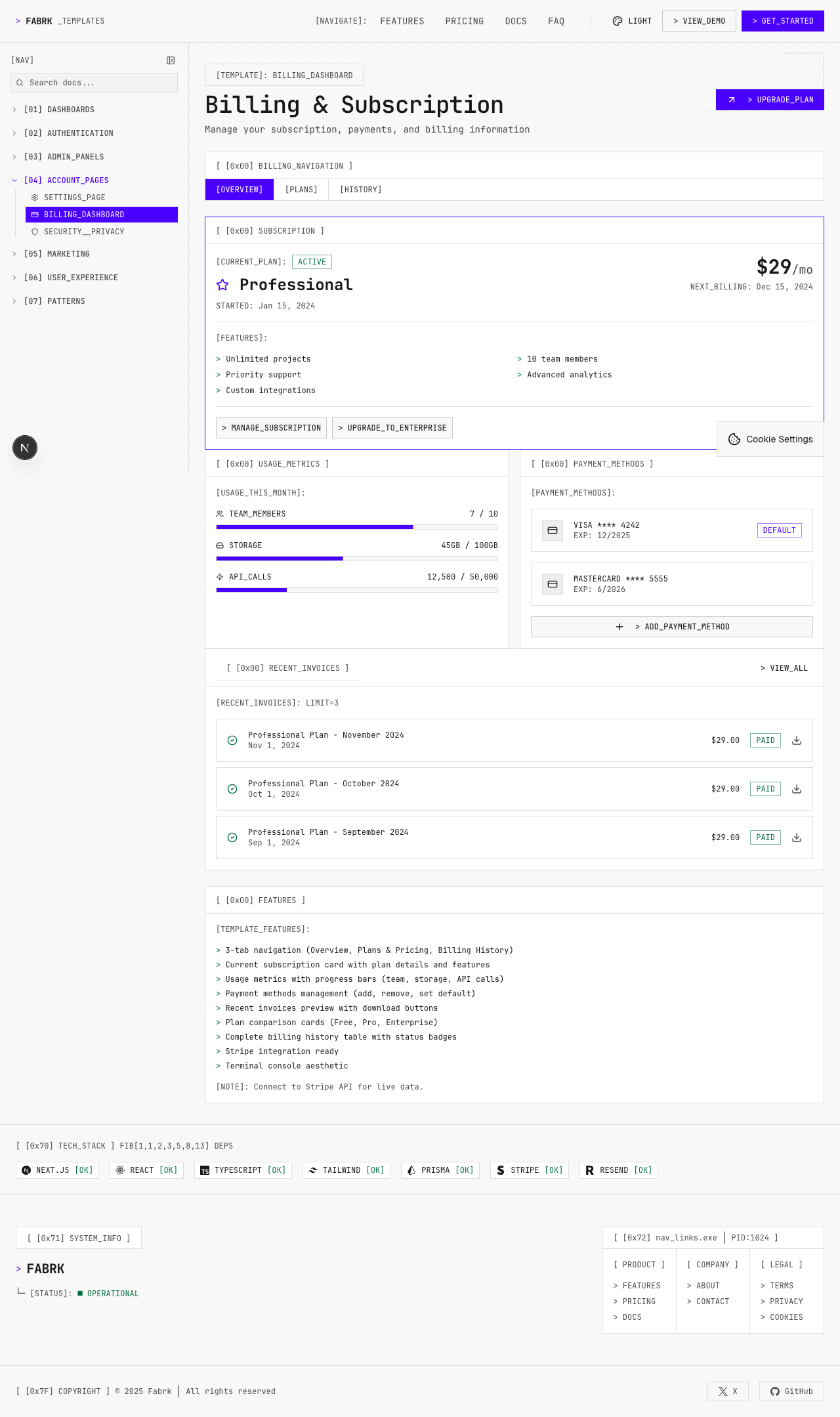The image size is (840, 1417).
Task: Click the TEAM_MEMBERS usage progress bar
Action: 357,527
